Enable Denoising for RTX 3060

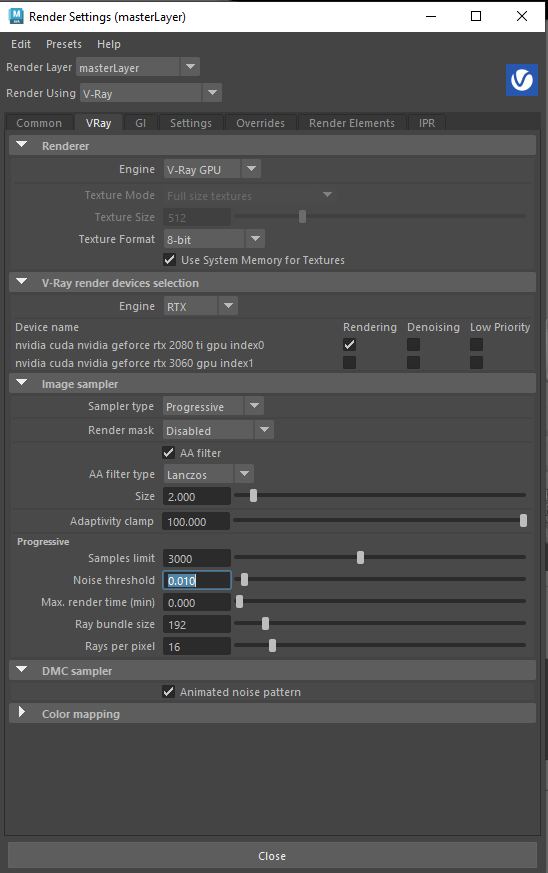click(413, 363)
